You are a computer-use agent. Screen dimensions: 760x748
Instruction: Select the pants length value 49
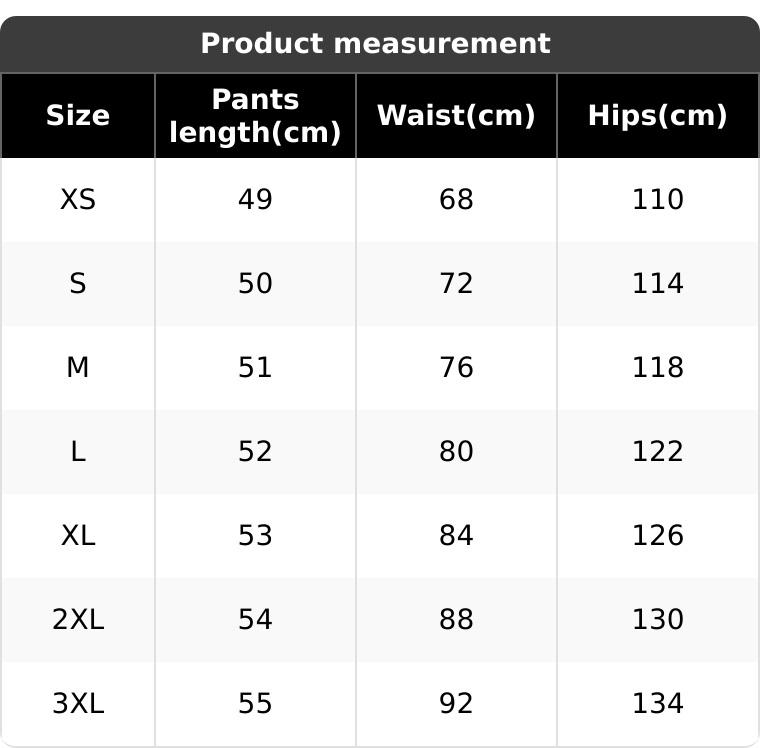pos(255,200)
